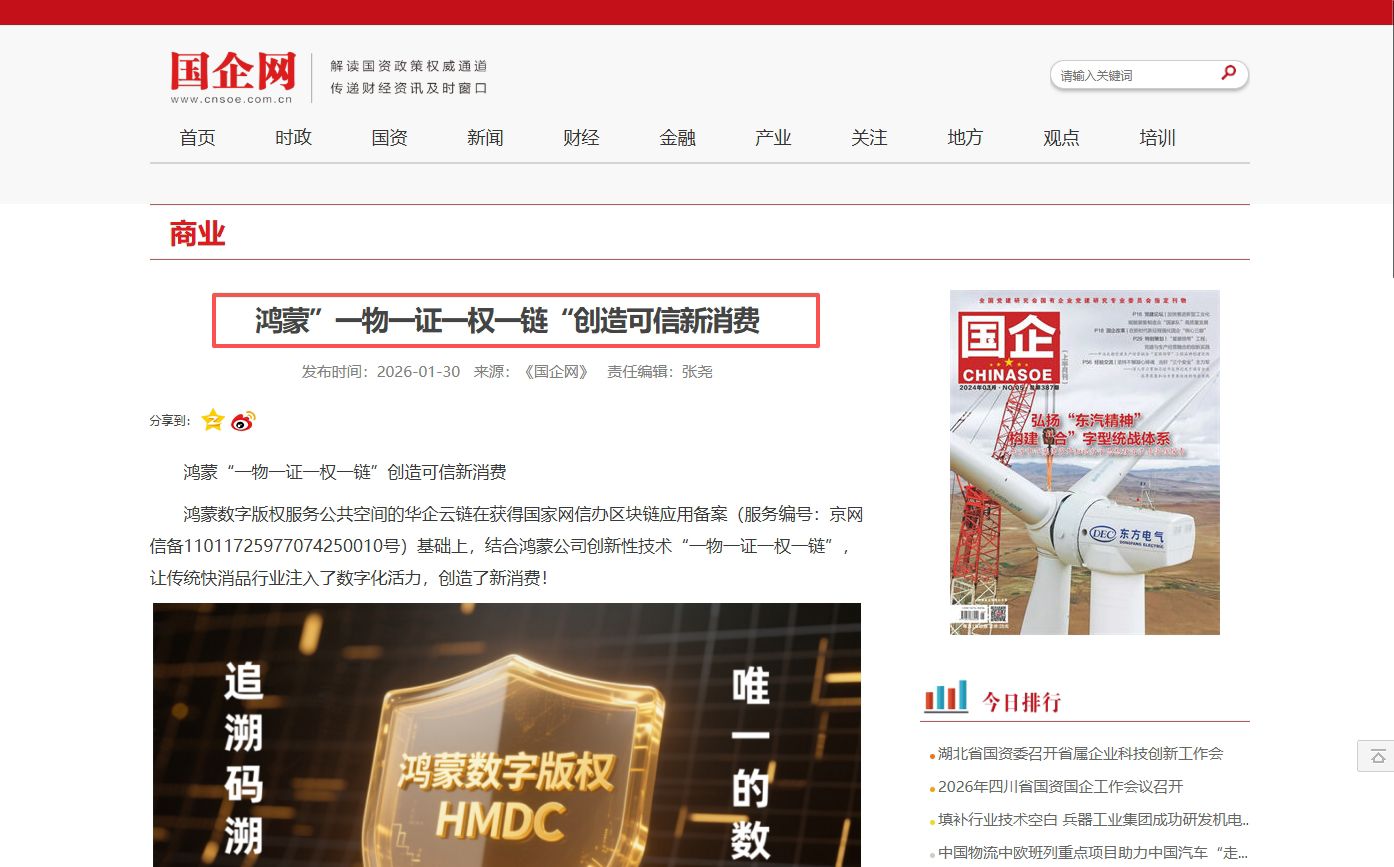The width and height of the screenshot is (1394, 867).
Task: Click the 国企网 site logo
Action: pos(233,77)
